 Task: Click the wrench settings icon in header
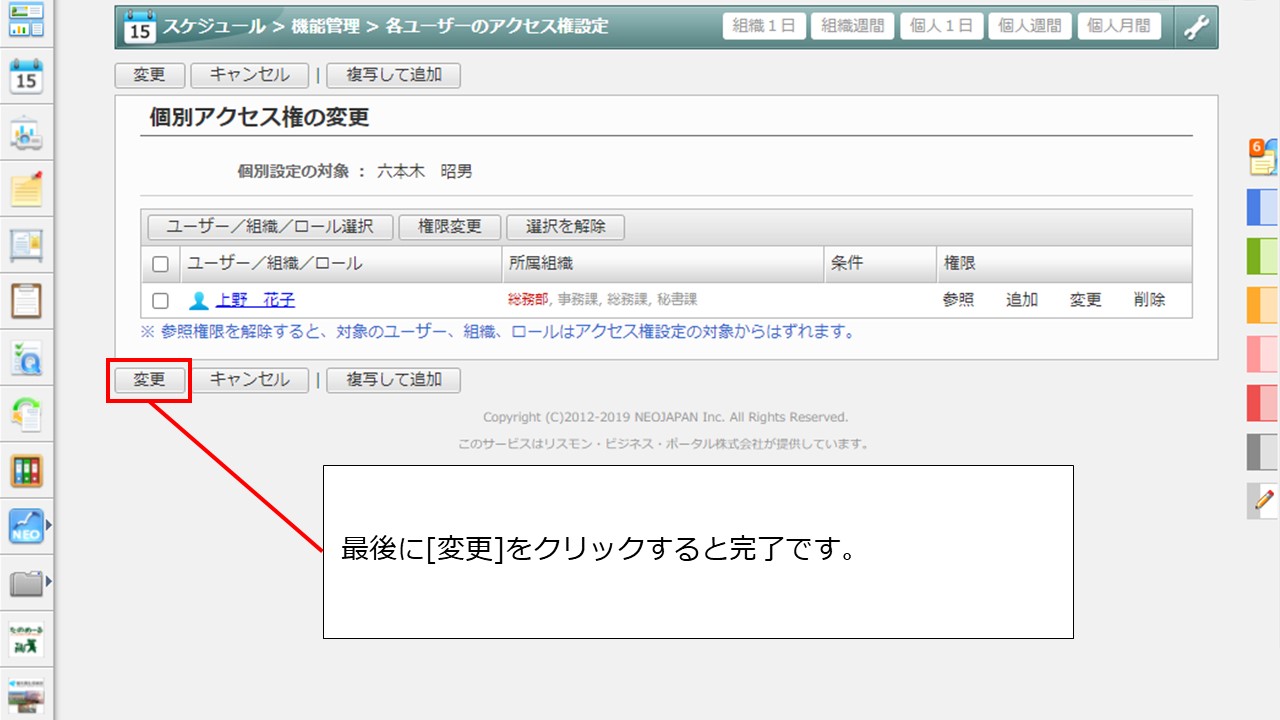1196,27
